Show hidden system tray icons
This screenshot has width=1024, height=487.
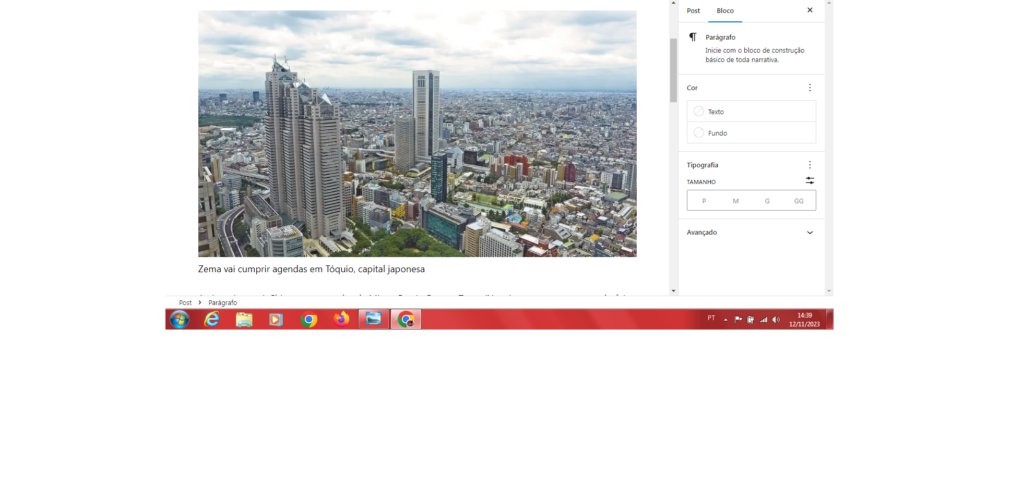point(726,320)
